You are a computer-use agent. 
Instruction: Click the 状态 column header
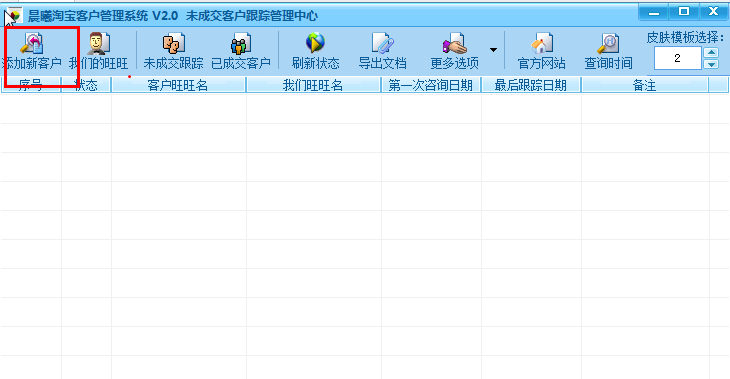coord(86,85)
